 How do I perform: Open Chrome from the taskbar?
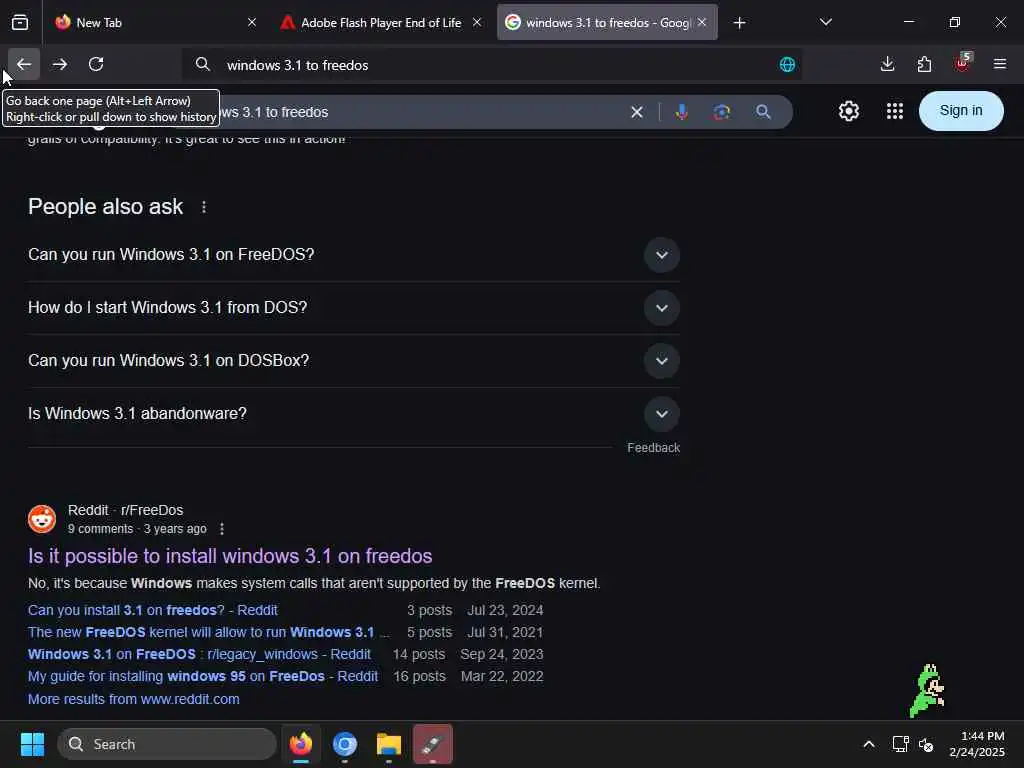[345, 744]
